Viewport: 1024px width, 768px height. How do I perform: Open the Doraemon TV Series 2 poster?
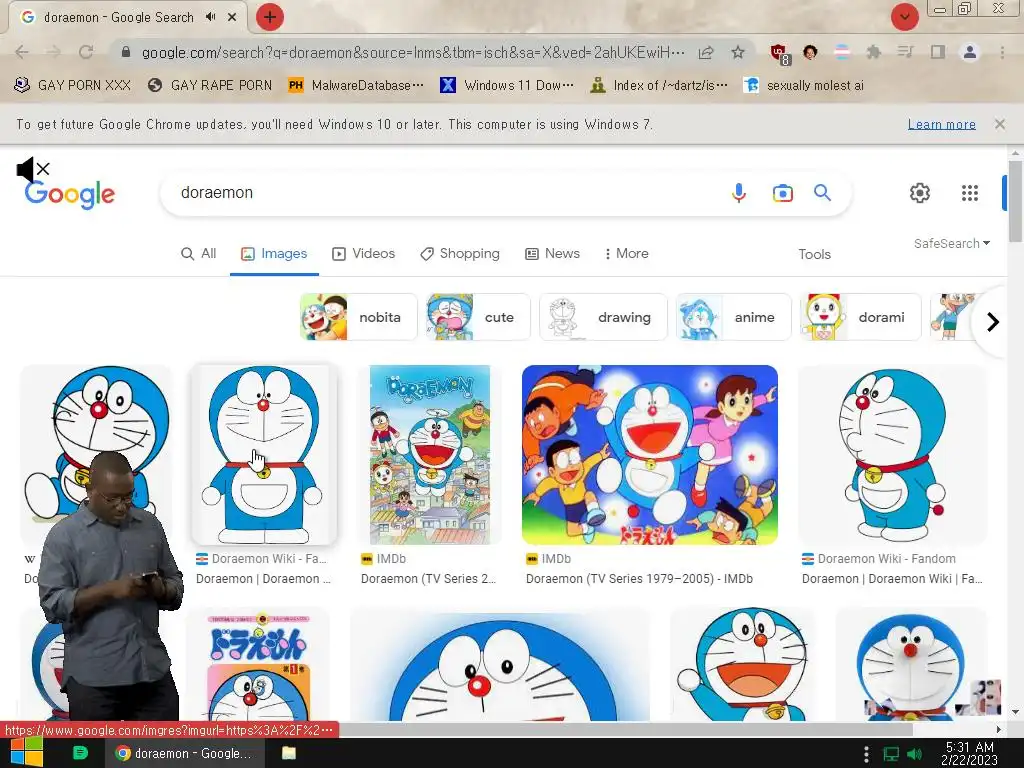pos(430,455)
